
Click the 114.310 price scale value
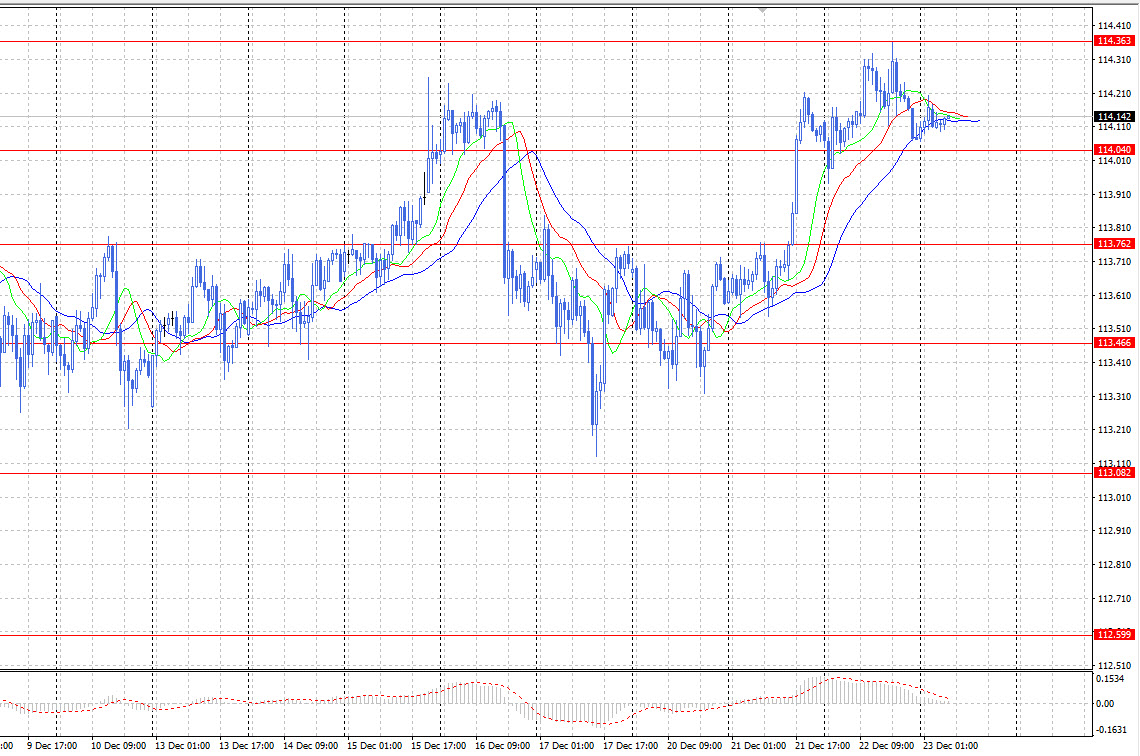1115,60
